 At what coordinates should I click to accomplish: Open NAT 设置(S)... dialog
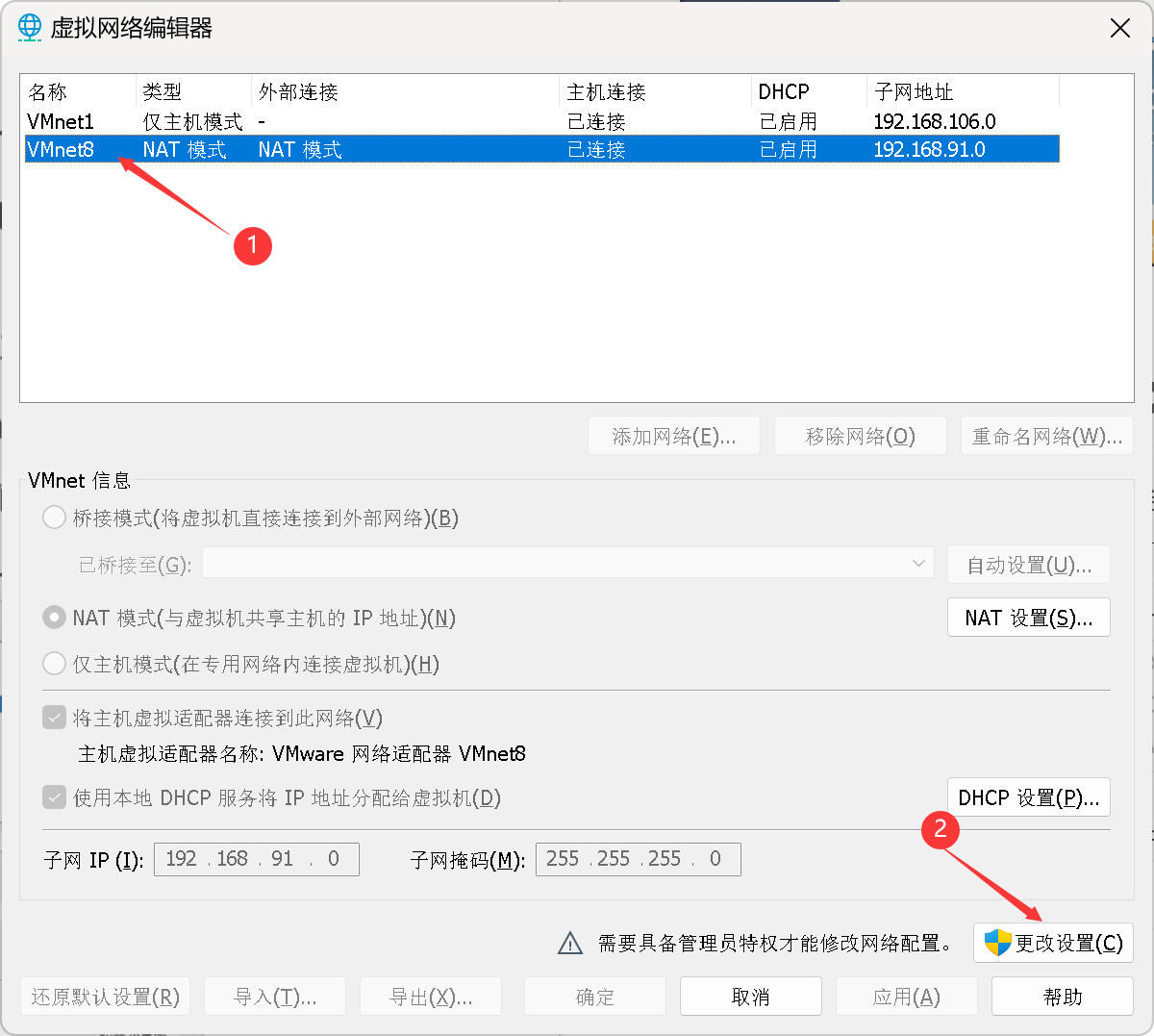tap(1029, 618)
